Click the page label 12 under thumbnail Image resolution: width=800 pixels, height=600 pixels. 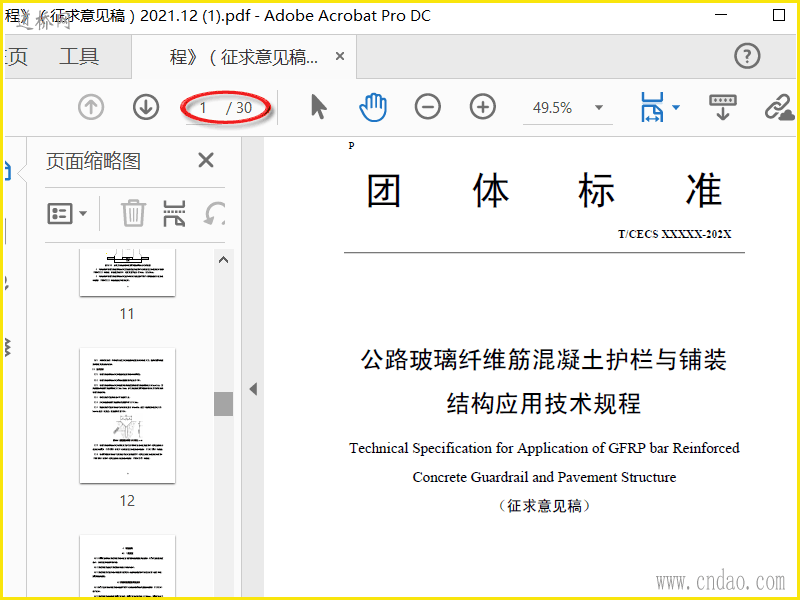point(127,501)
